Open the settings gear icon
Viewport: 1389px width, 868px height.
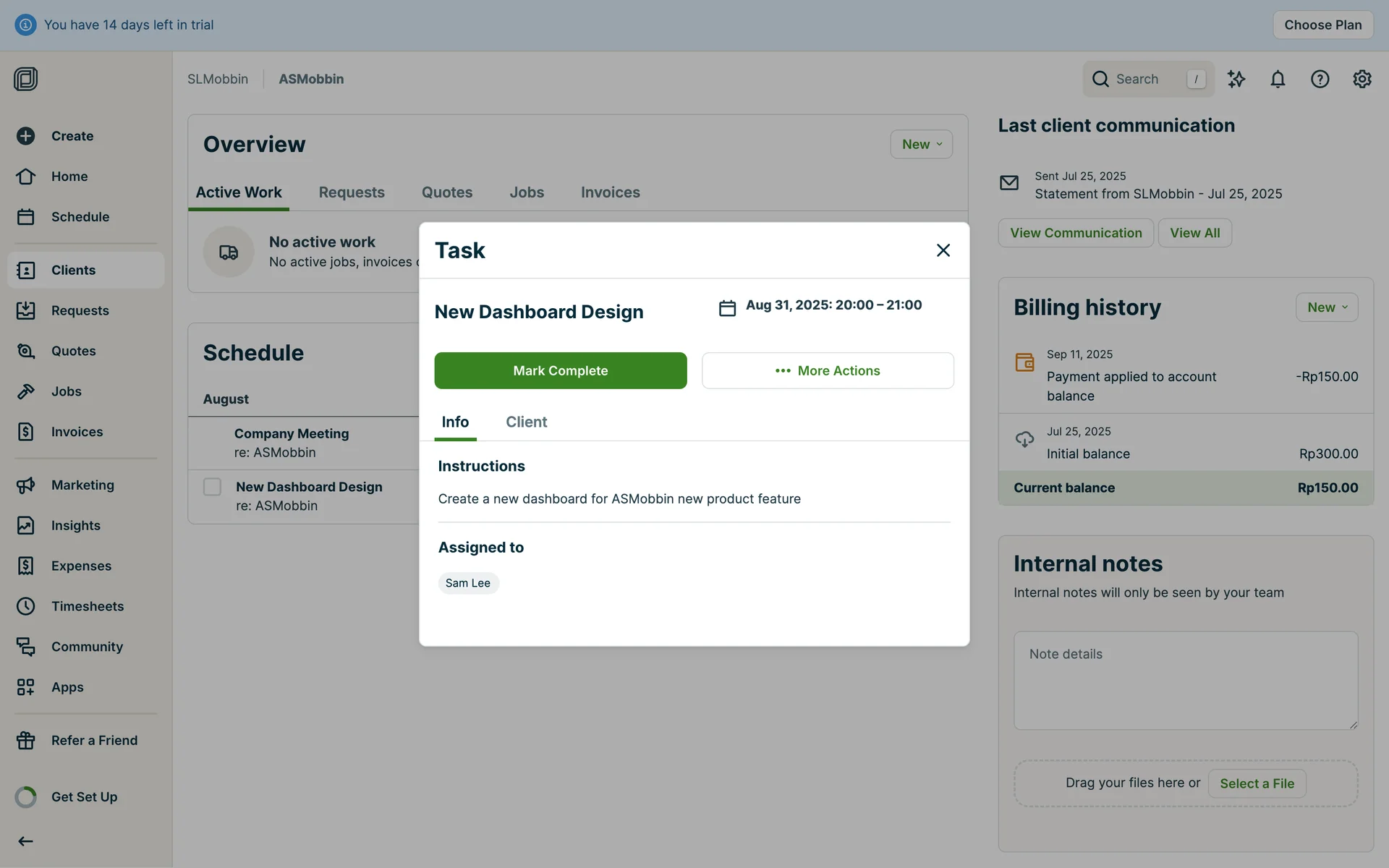coord(1362,79)
